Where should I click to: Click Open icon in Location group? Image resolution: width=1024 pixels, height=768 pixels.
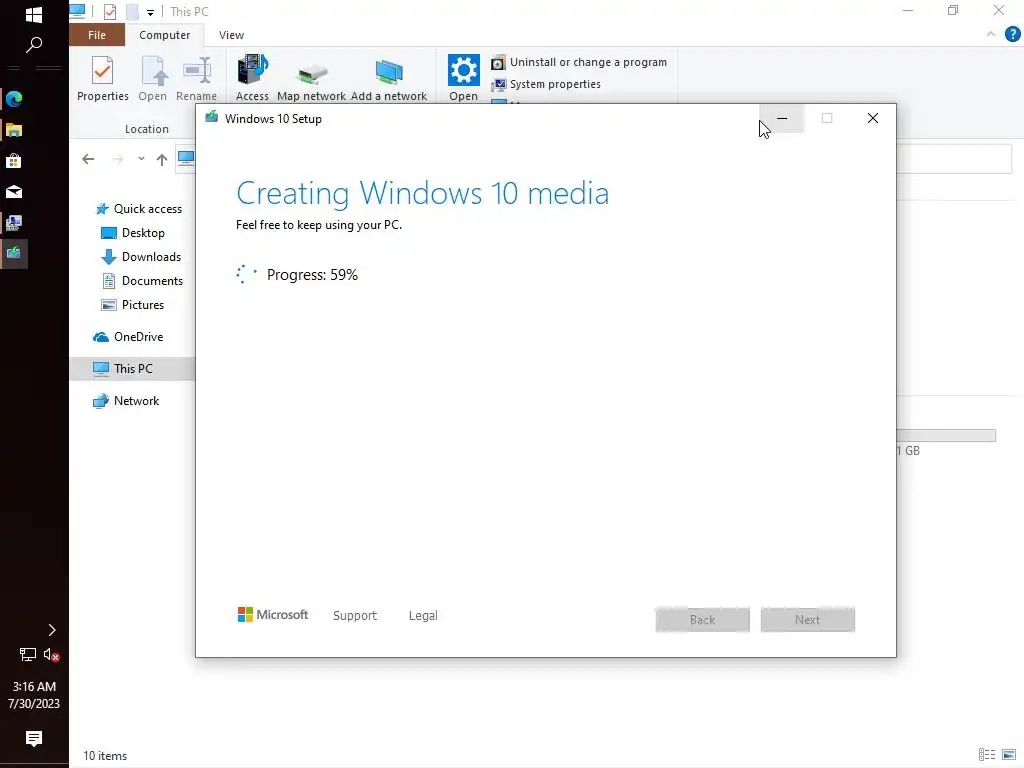tap(152, 78)
